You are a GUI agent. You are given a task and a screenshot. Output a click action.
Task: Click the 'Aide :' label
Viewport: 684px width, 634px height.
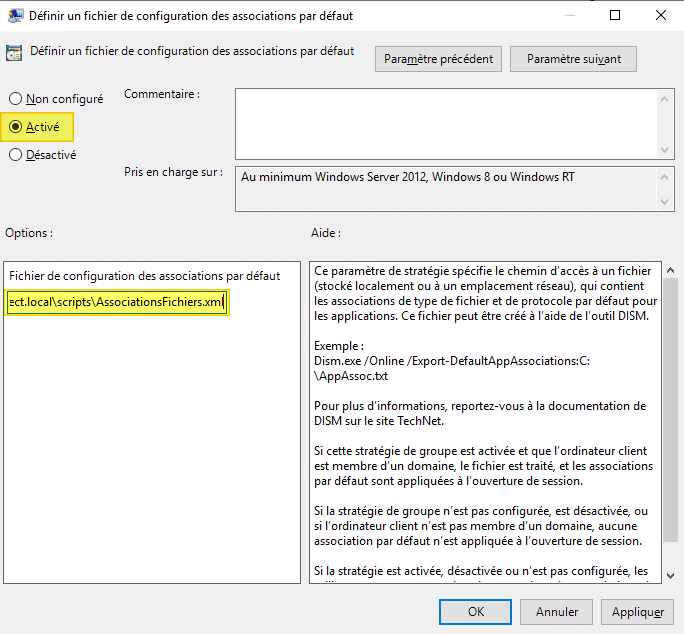coord(325,233)
